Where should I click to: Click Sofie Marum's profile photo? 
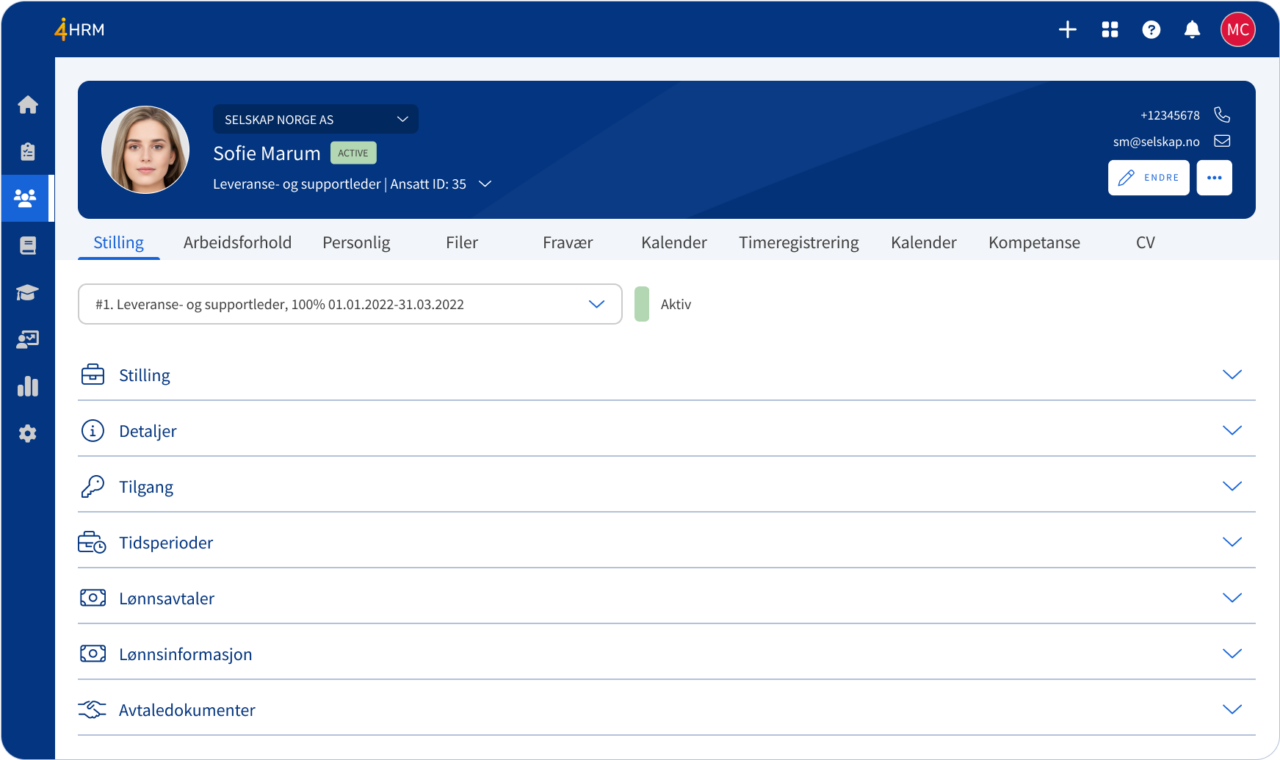[145, 149]
